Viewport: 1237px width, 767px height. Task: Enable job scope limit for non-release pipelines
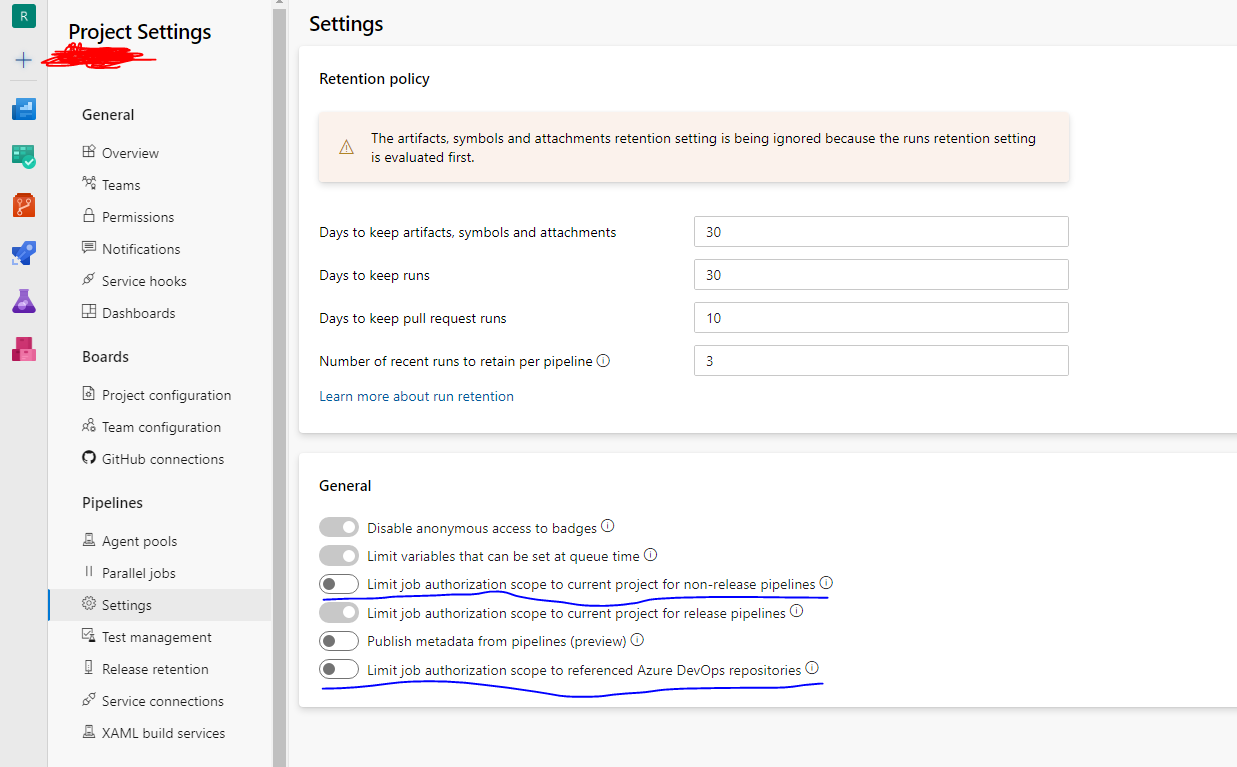(339, 584)
